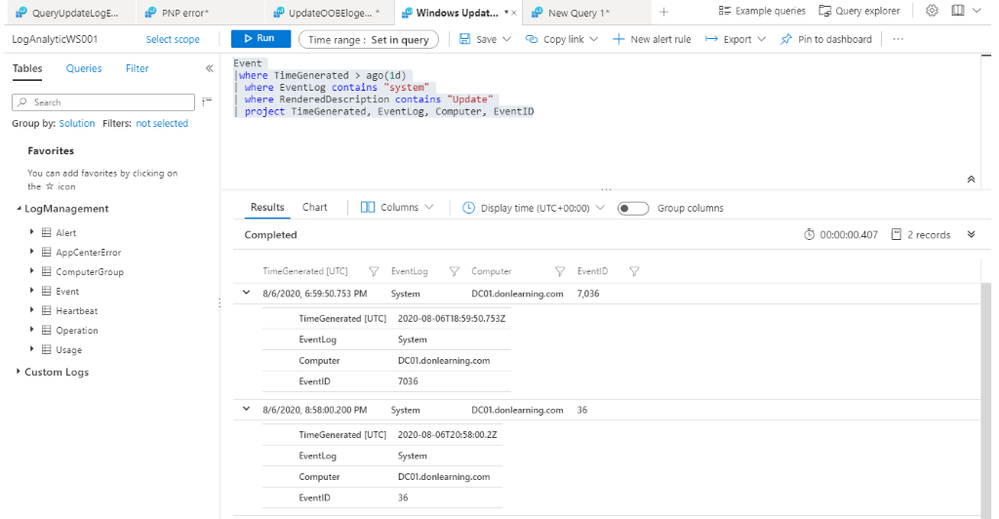Click the Copy link icon
Screen dimensions: 999x519
[x=531, y=39]
